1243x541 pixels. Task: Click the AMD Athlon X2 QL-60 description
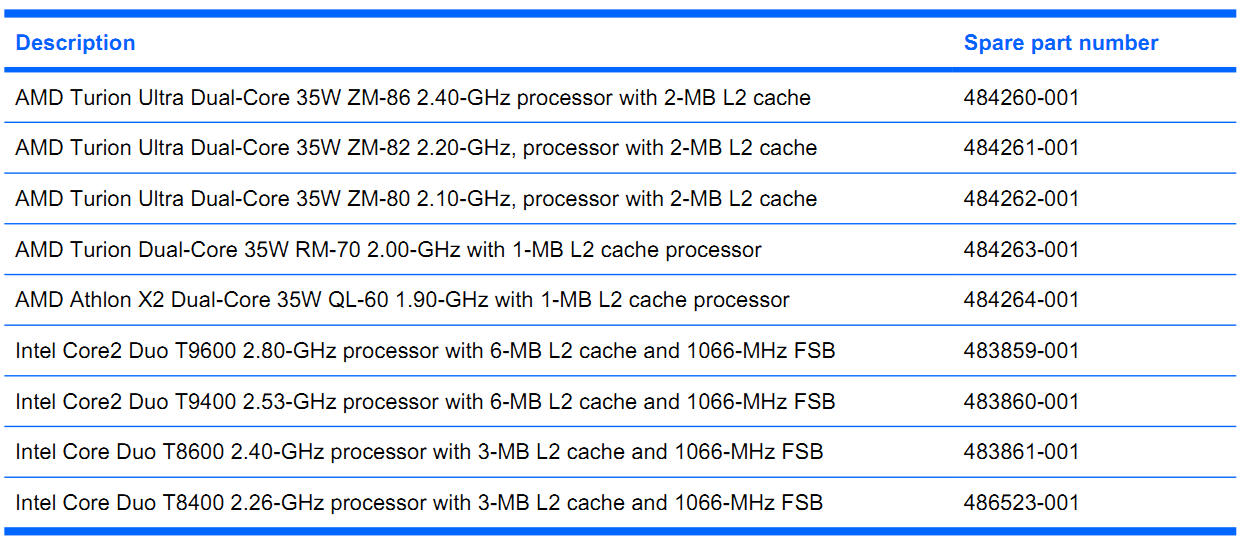tap(402, 300)
